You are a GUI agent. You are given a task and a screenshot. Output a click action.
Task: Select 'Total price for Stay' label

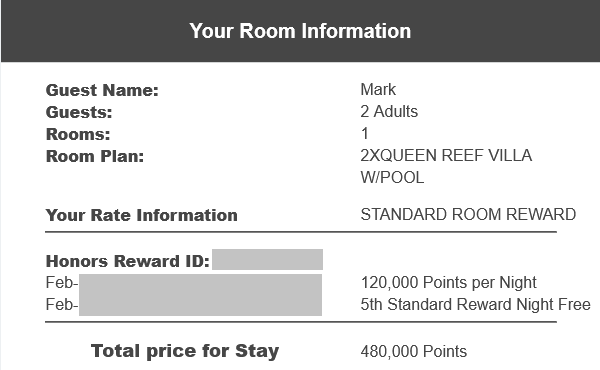(x=185, y=351)
